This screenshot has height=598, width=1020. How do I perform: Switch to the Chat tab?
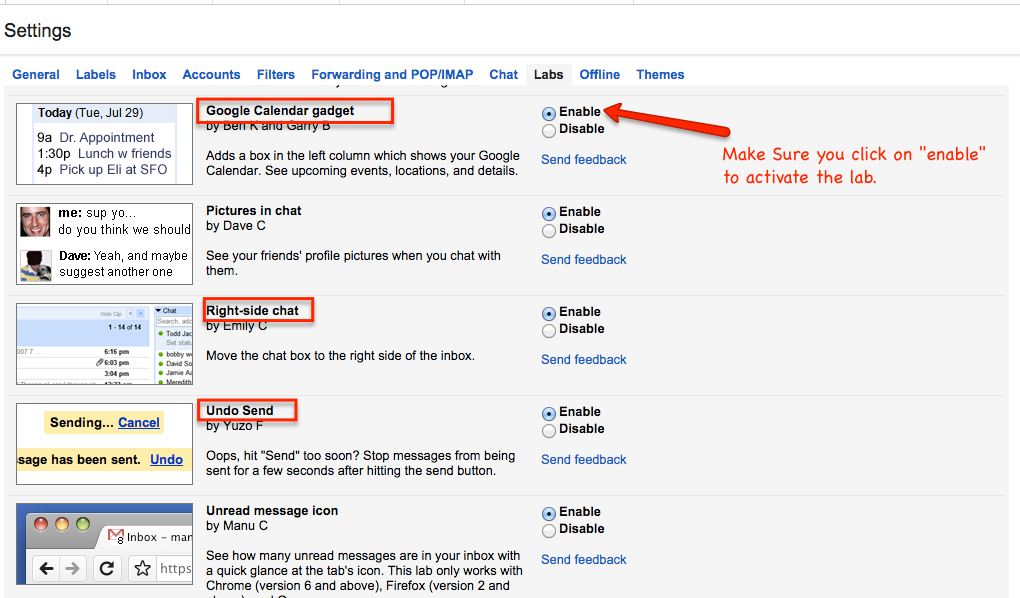[x=503, y=75]
